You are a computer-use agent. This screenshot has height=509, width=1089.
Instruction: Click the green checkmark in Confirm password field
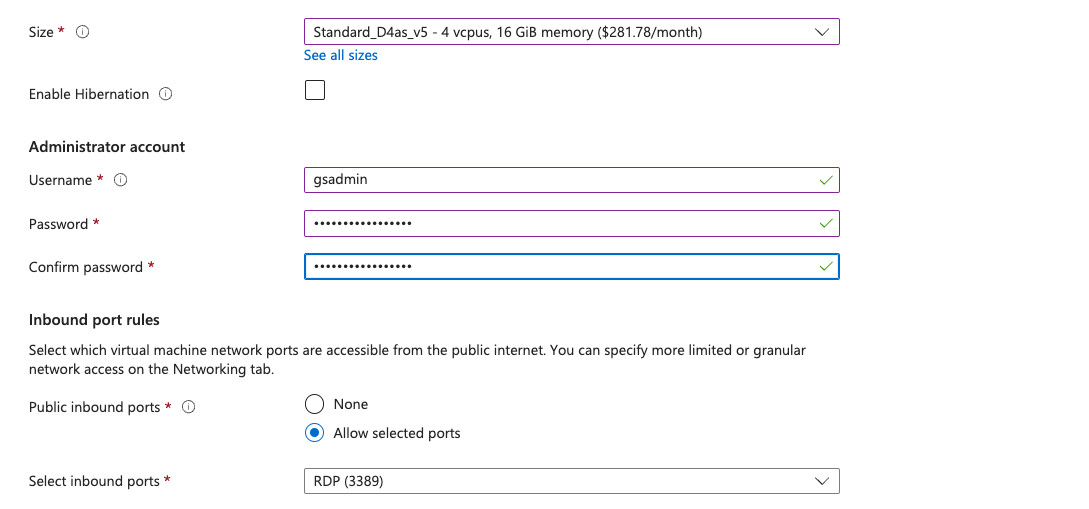pos(825,267)
